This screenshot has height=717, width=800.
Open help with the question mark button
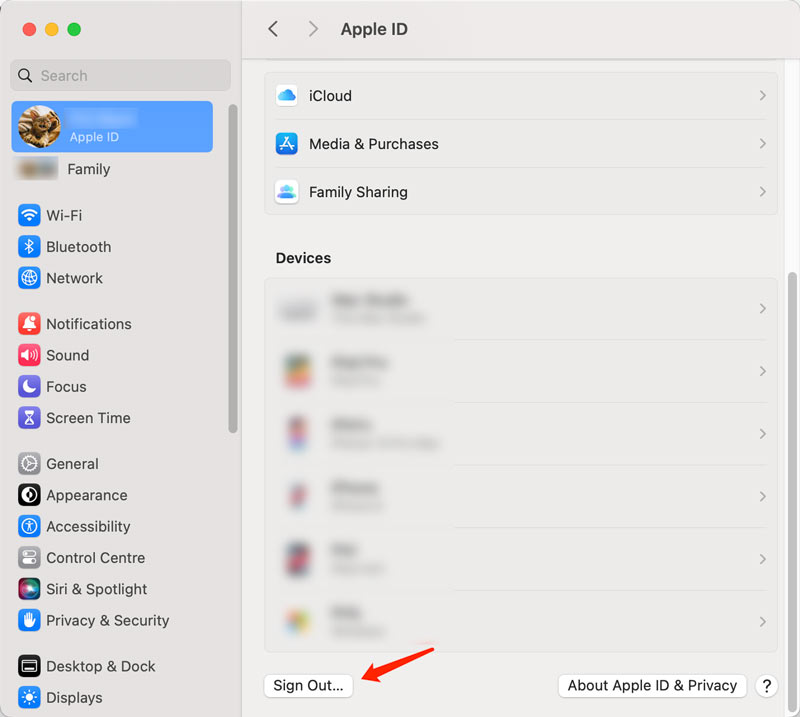coord(766,686)
